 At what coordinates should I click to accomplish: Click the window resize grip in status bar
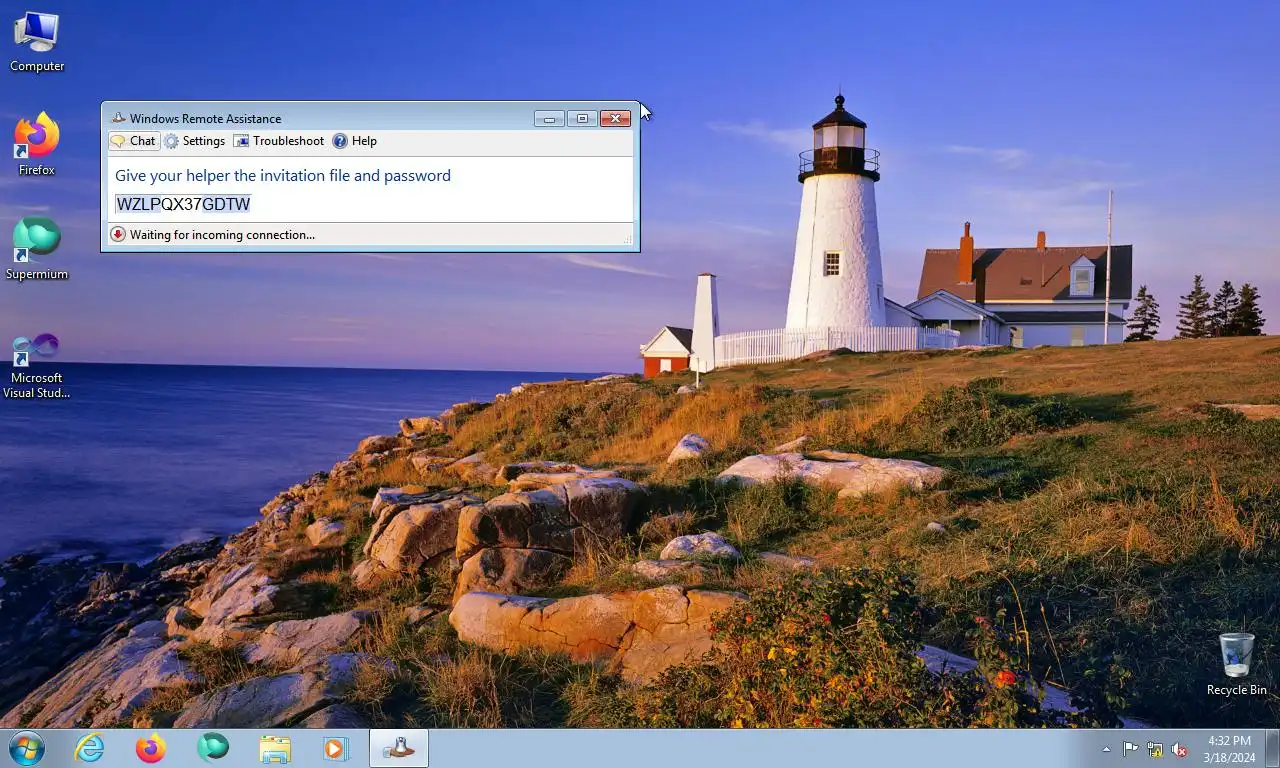(x=627, y=239)
